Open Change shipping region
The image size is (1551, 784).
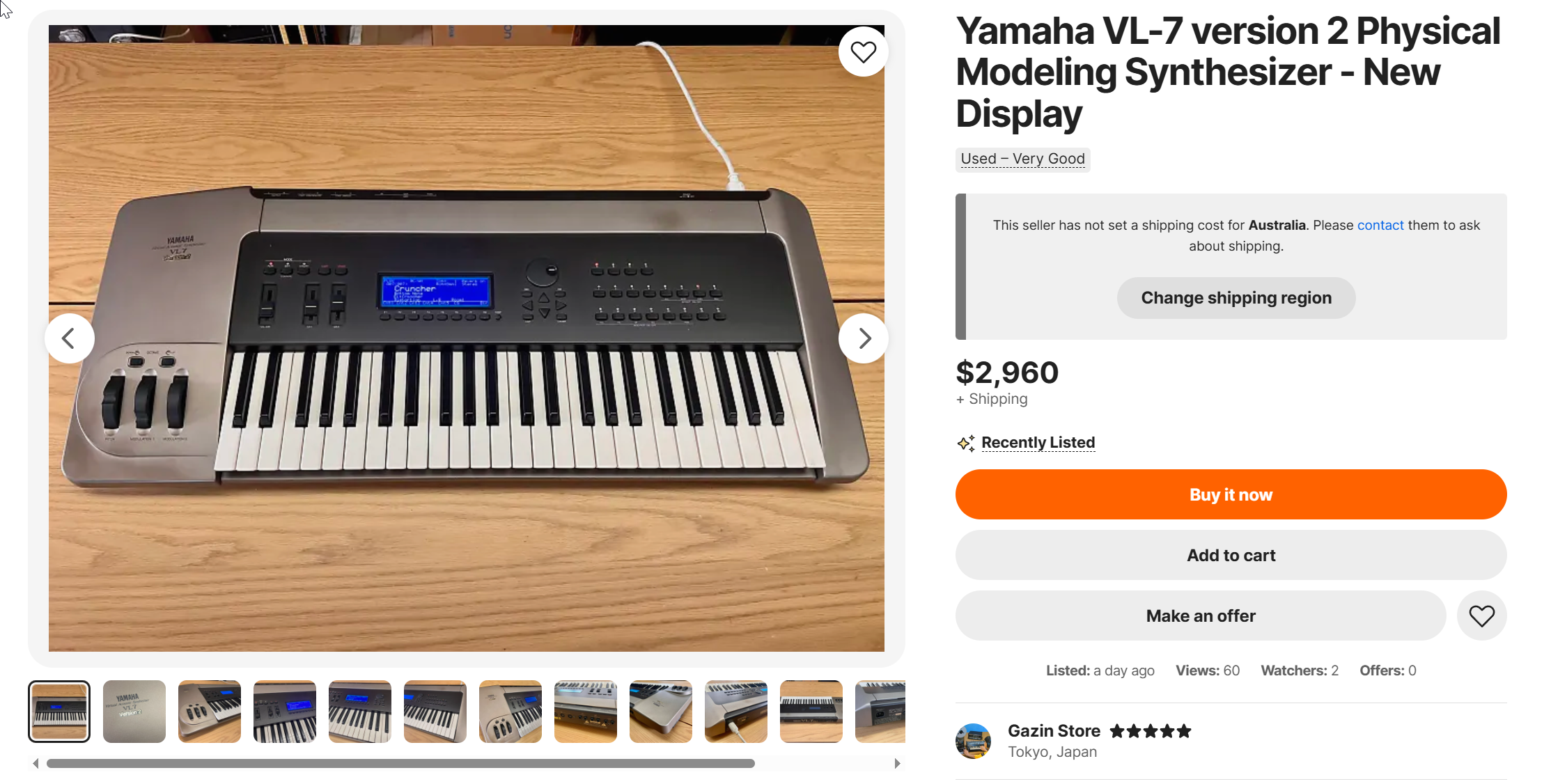1236,298
